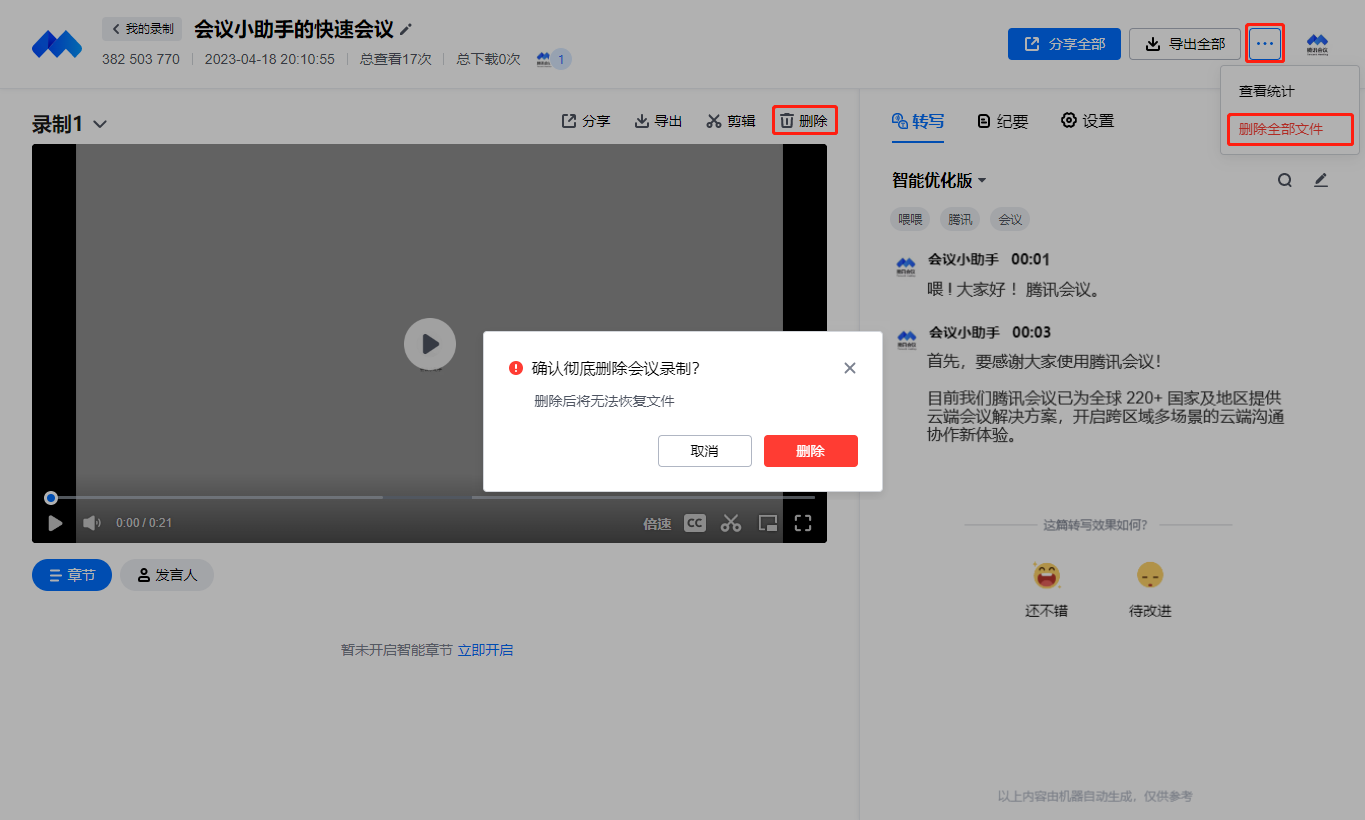Image resolution: width=1365 pixels, height=820 pixels.
Task: Click the more options ellipsis button
Action: (x=1265, y=43)
